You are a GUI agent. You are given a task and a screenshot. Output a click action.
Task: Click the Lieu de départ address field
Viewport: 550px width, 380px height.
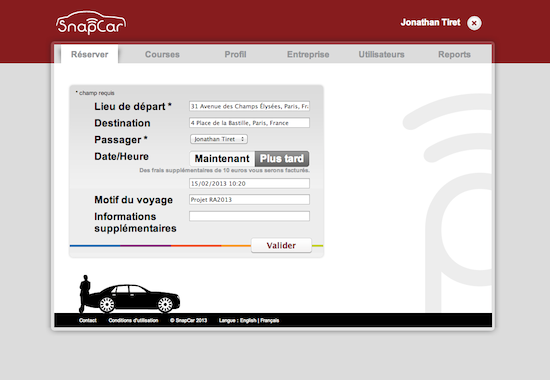tap(249, 106)
